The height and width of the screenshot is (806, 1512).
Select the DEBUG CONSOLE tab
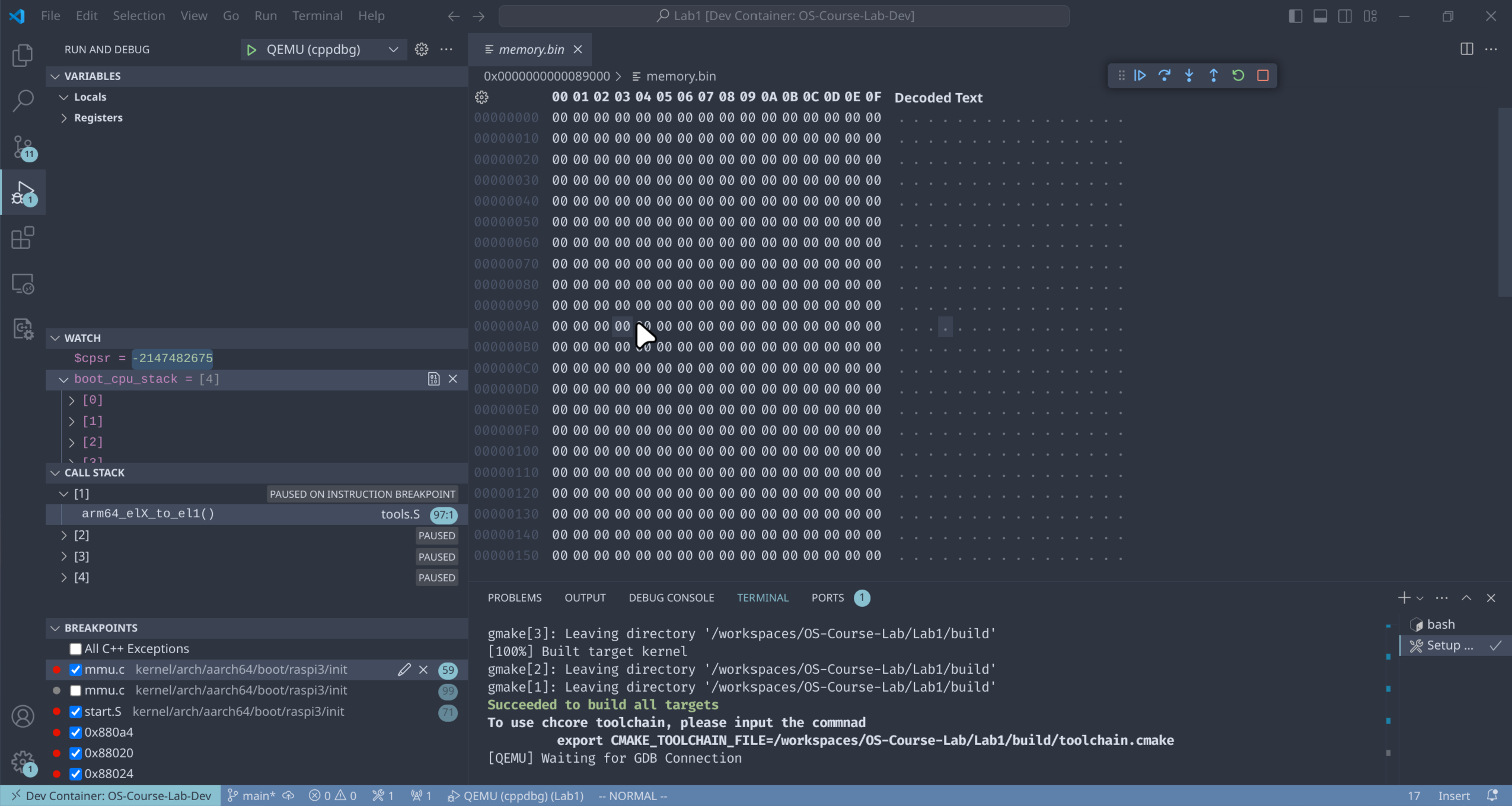671,597
